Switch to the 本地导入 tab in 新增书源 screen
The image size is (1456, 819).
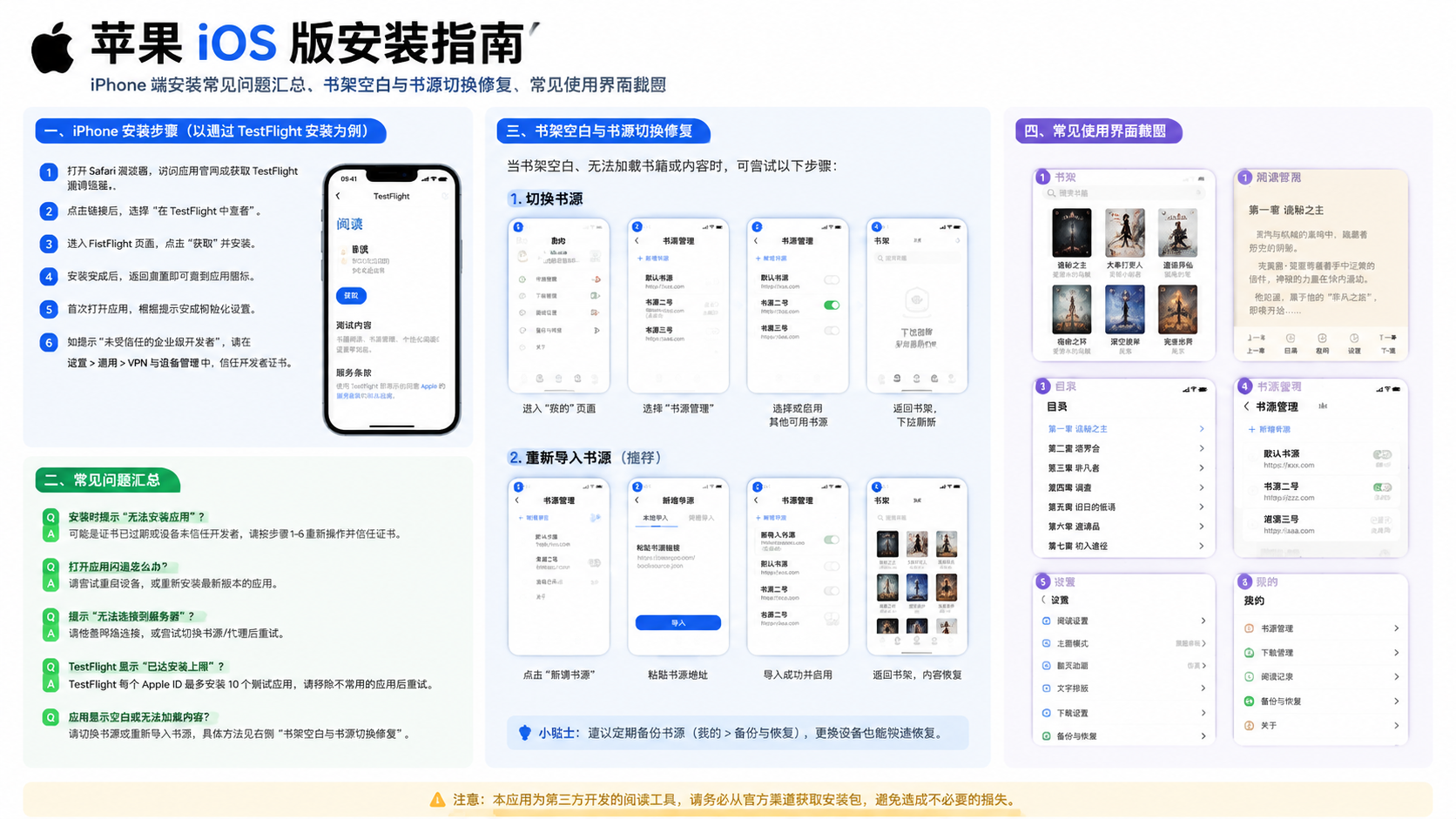click(655, 518)
